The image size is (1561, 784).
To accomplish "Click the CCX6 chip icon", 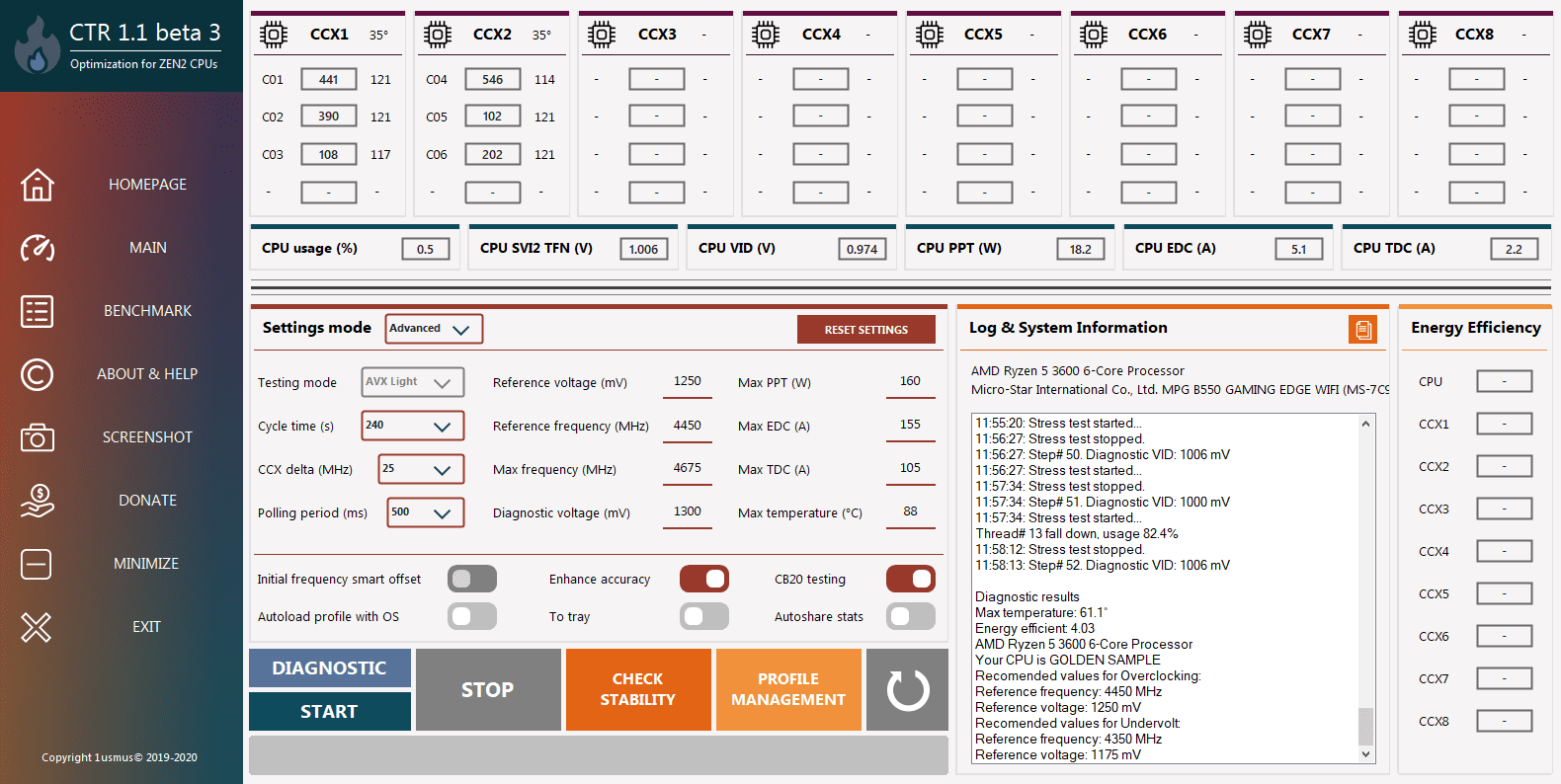I will pos(1094,35).
